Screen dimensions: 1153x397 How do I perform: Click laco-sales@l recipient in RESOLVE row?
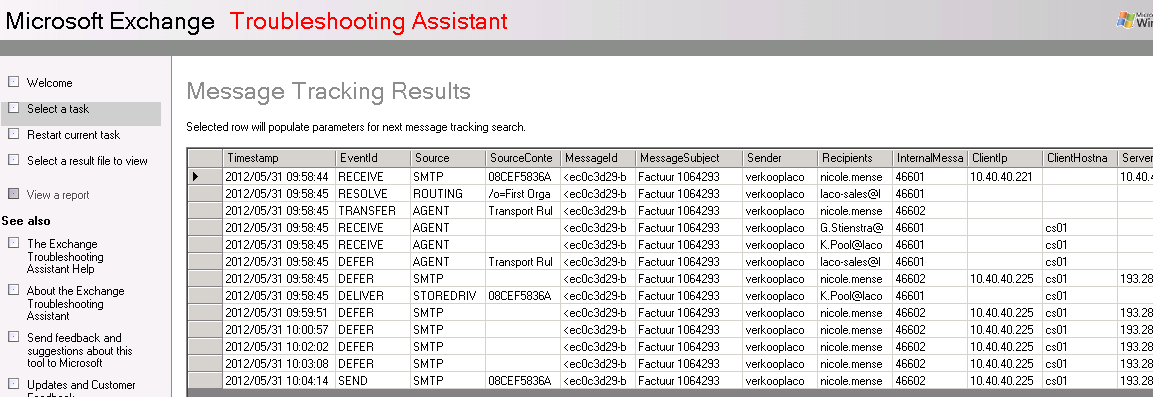[854, 193]
